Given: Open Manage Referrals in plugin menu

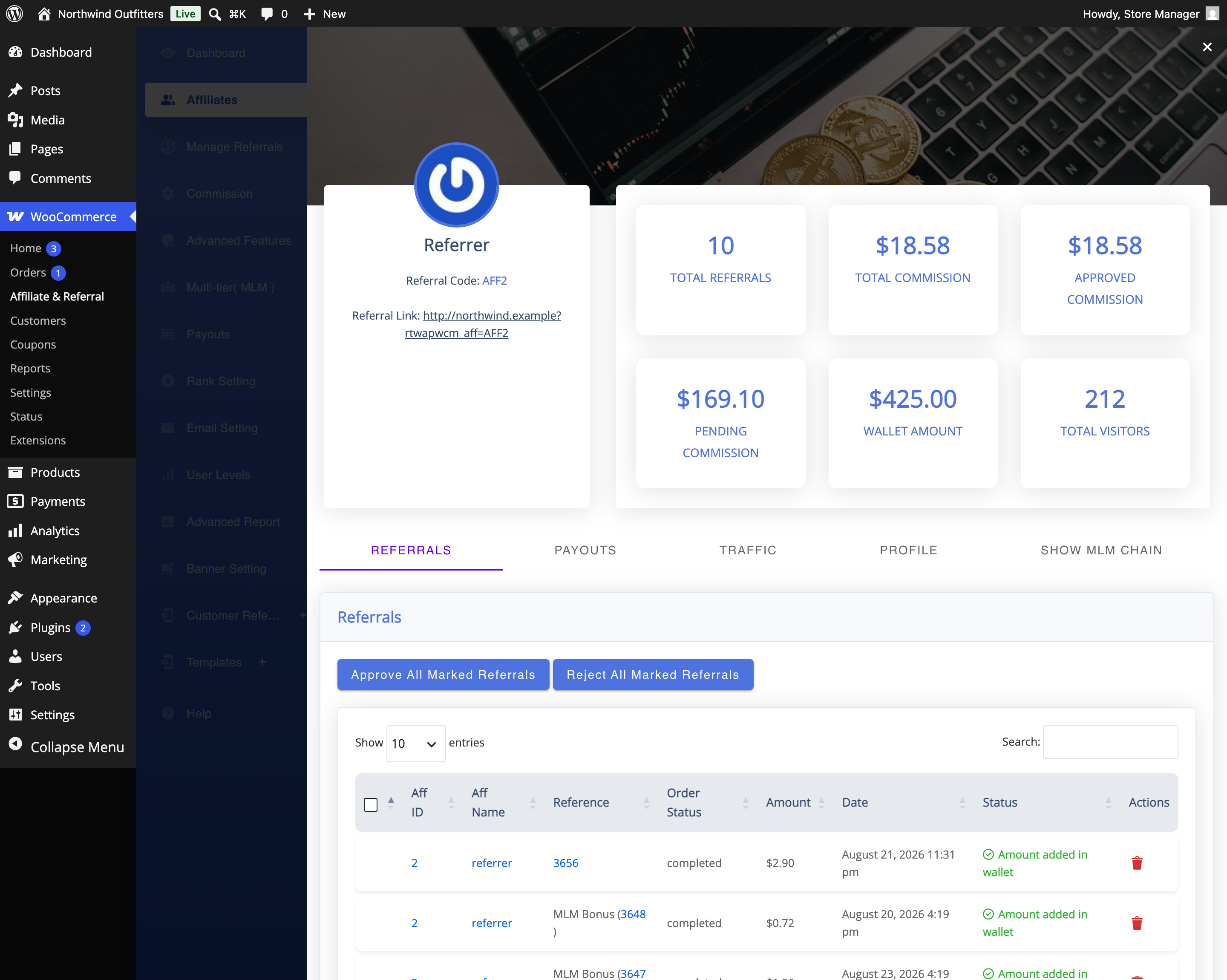Looking at the screenshot, I should 225,147.
